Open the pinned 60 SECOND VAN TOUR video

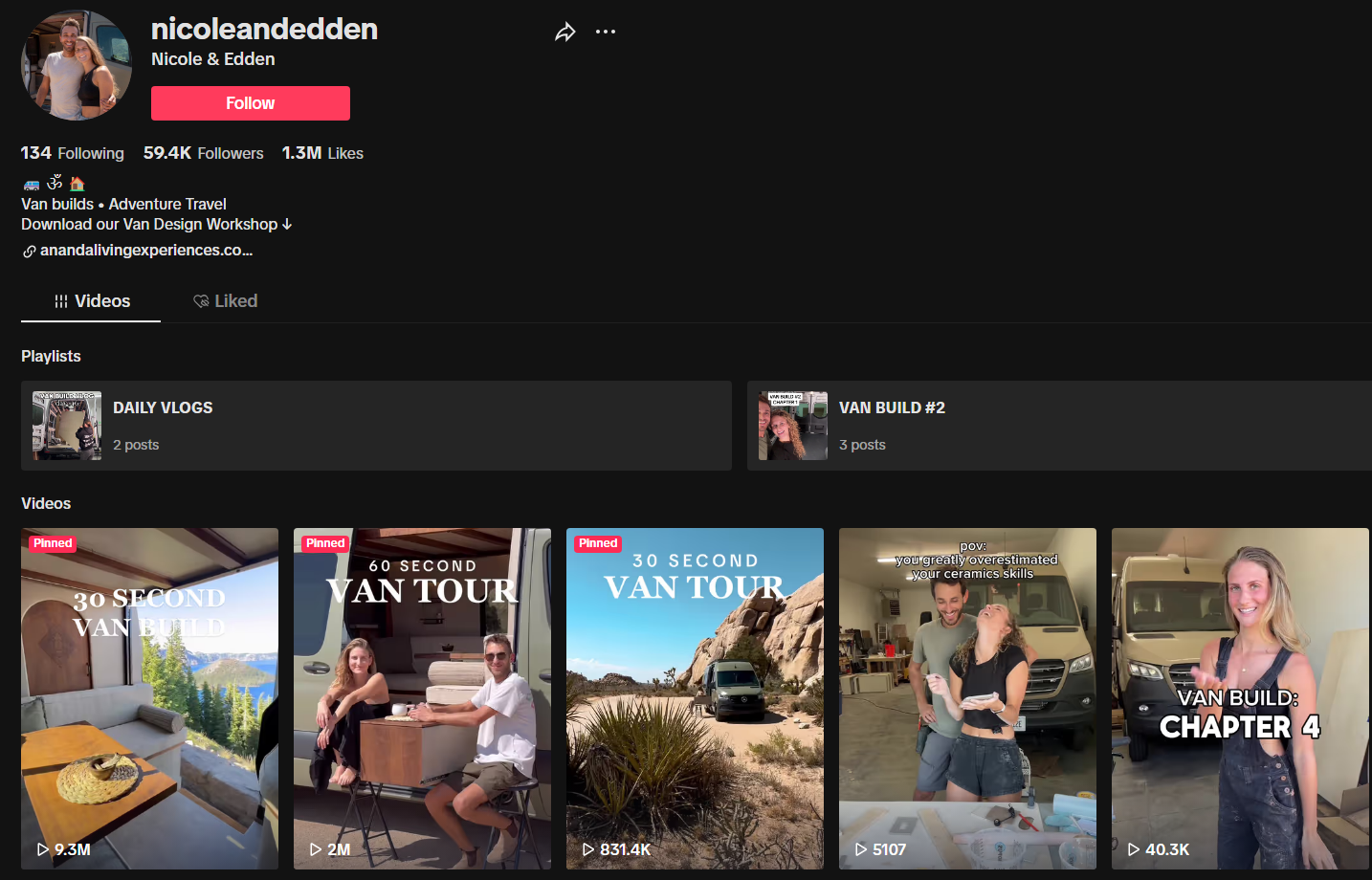422,698
